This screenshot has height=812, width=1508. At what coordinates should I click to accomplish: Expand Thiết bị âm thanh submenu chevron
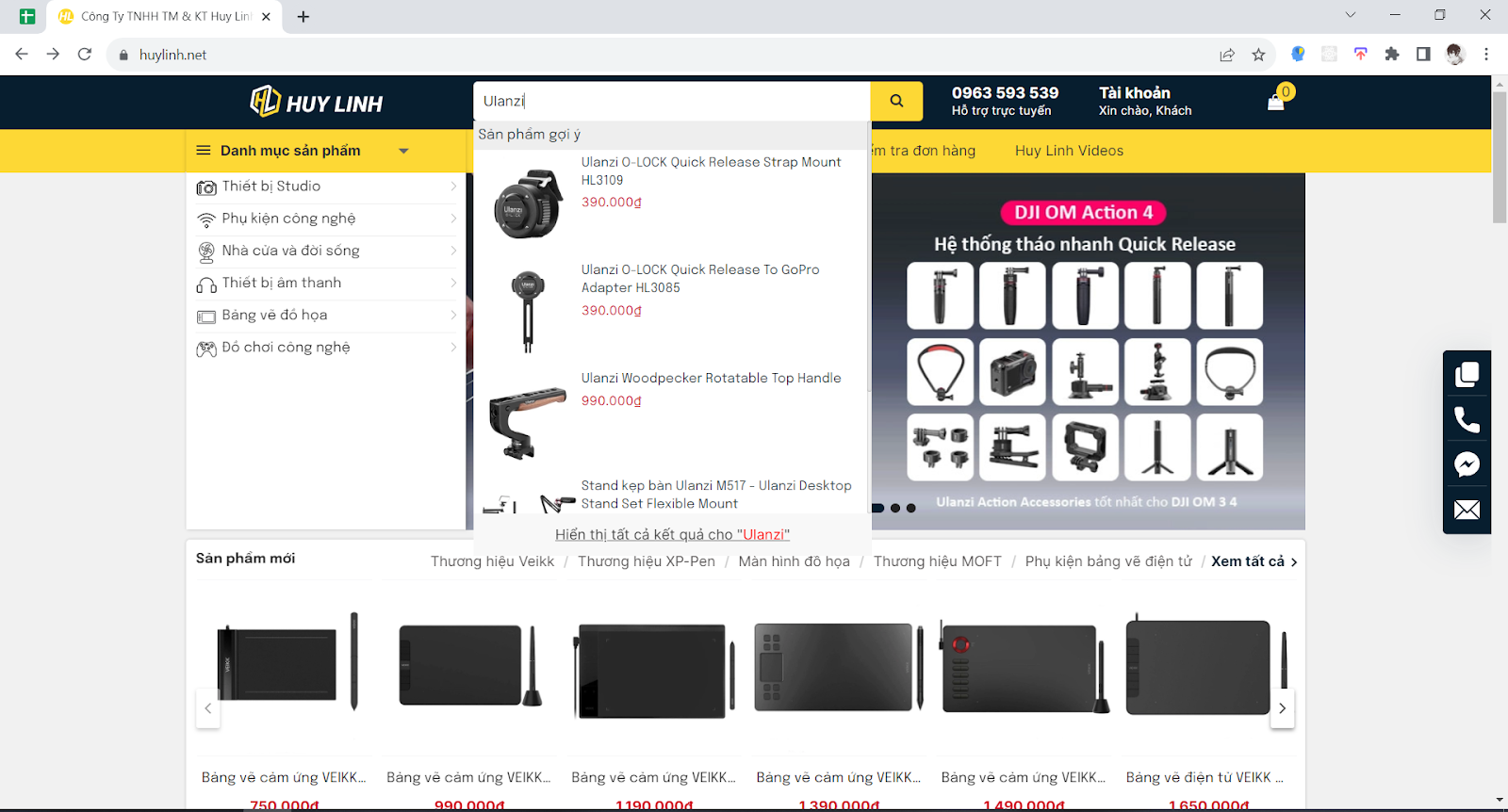453,283
